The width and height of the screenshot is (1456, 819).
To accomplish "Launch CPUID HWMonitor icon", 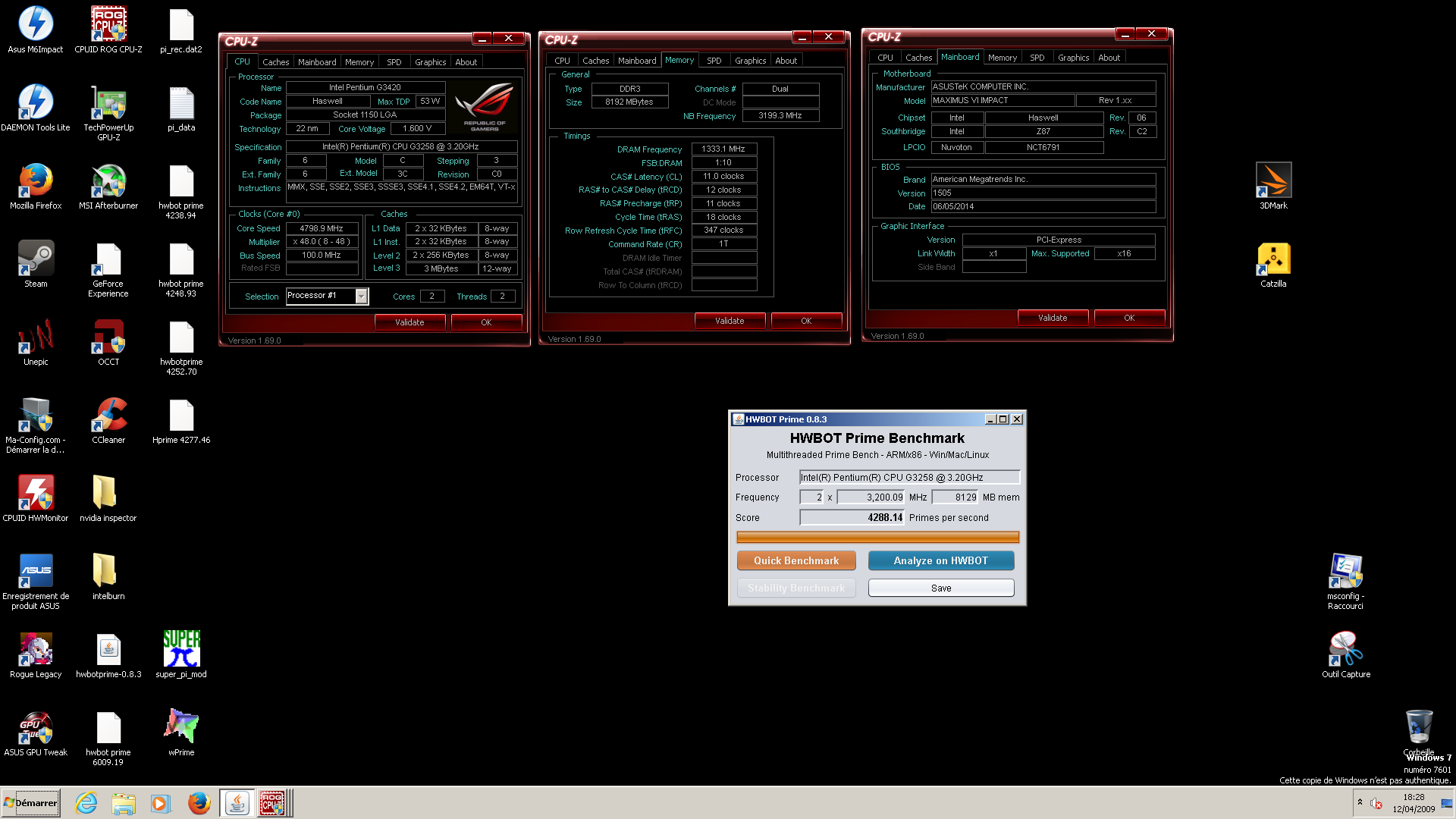I will click(x=36, y=498).
